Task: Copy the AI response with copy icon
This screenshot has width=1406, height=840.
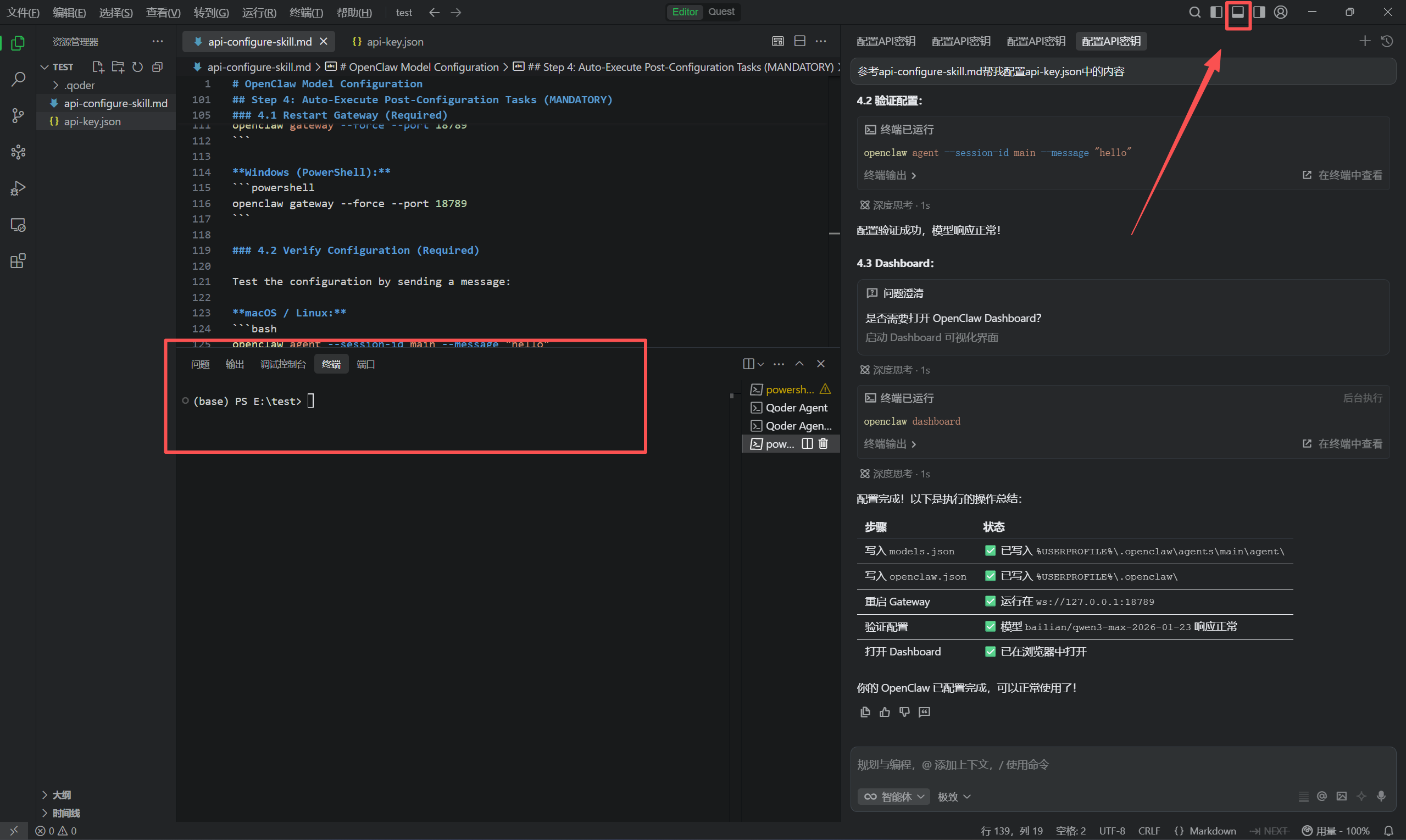Action: 865,712
